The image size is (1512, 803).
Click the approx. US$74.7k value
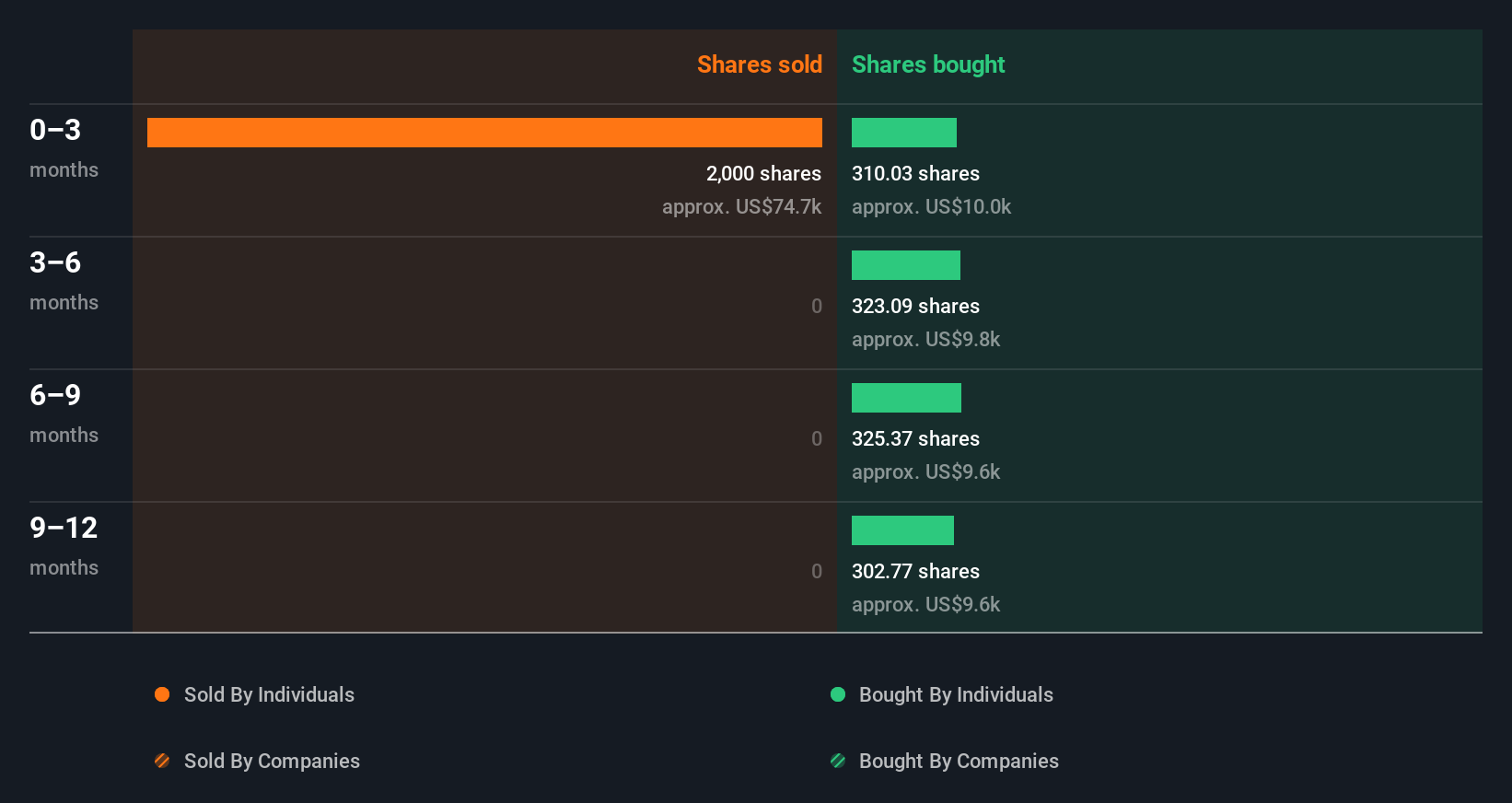pos(741,206)
